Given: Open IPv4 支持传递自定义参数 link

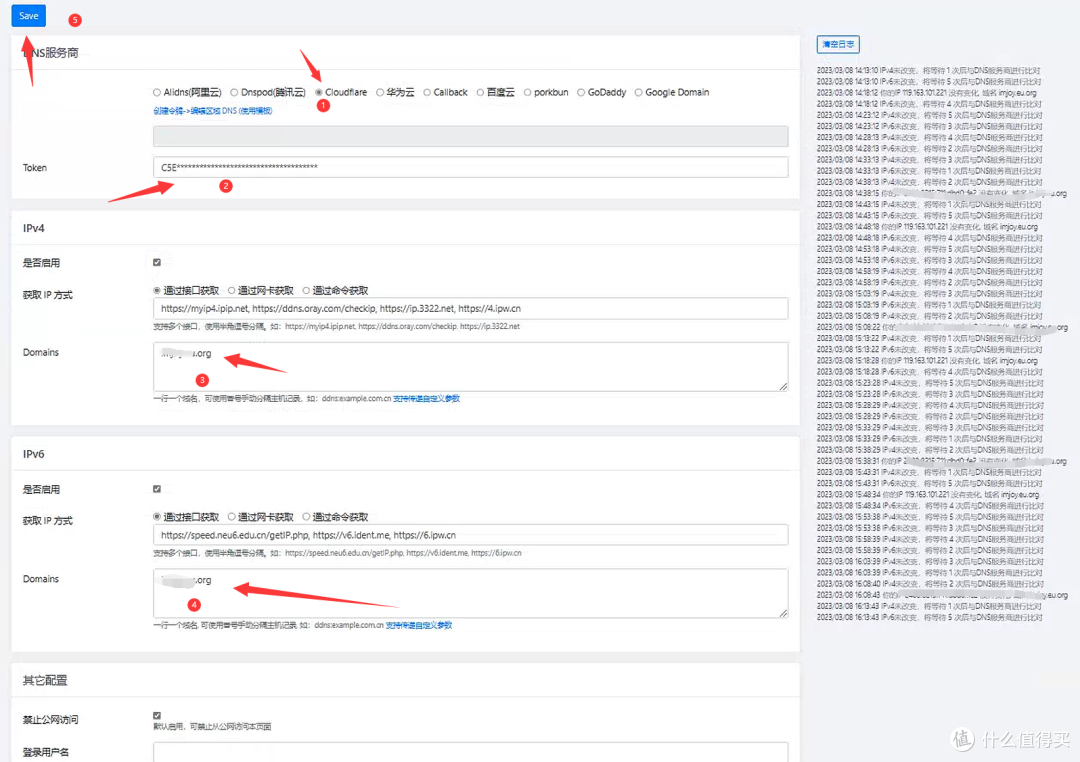Looking at the screenshot, I should (426, 398).
